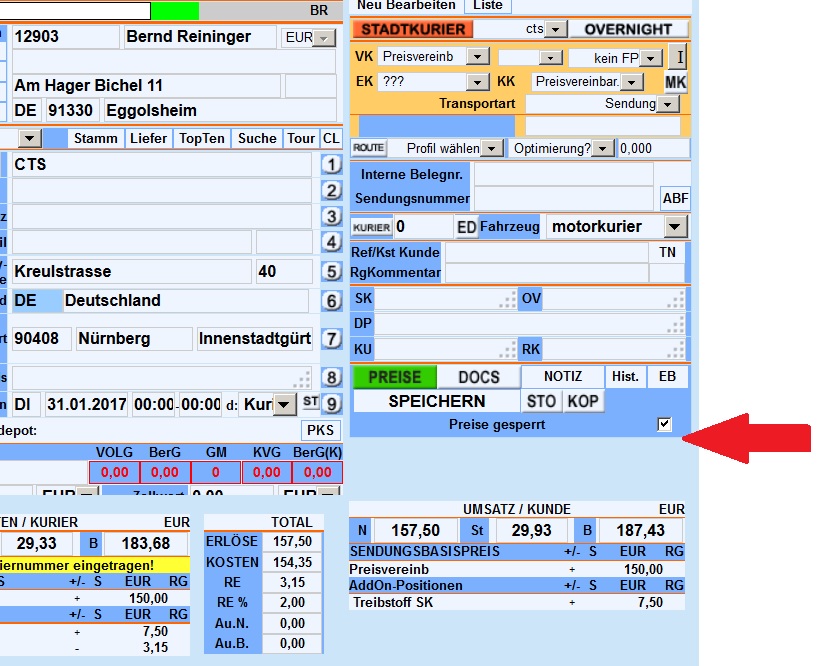817x666 pixels.
Task: Click numbered button 5 next to Kreulstrasse
Action: 331,272
